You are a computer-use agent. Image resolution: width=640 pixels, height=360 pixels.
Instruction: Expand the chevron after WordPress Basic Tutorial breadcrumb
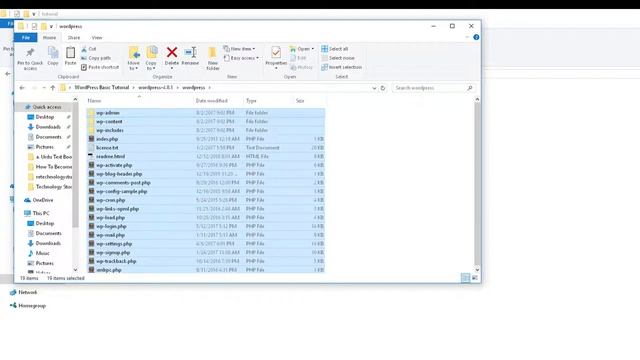click(x=133, y=88)
